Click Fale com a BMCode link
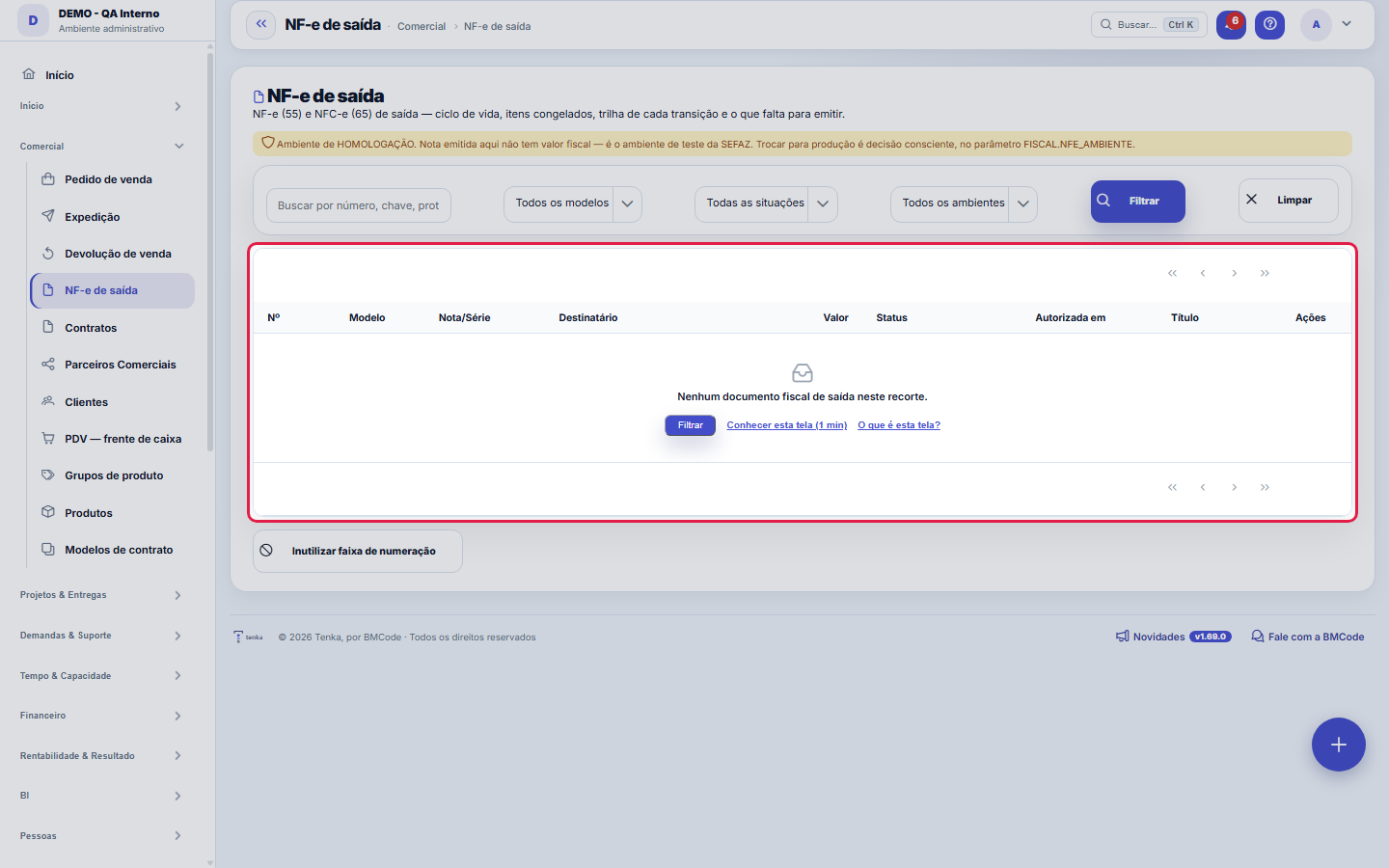 tap(1308, 637)
